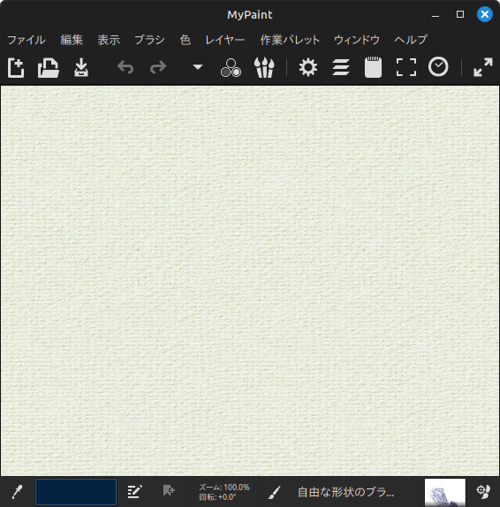Open the scratchpad notepad icon
The width and height of the screenshot is (500, 507).
[373, 67]
